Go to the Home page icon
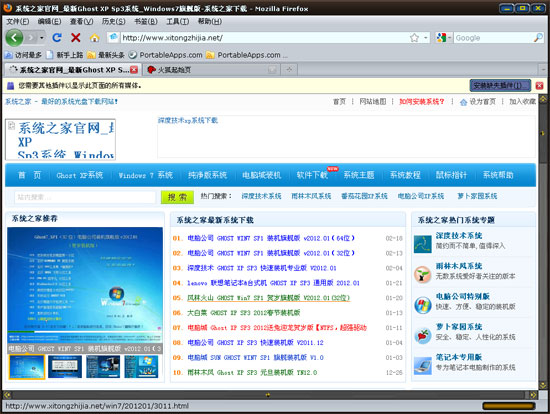The height and width of the screenshot is (414, 550). pos(94,38)
